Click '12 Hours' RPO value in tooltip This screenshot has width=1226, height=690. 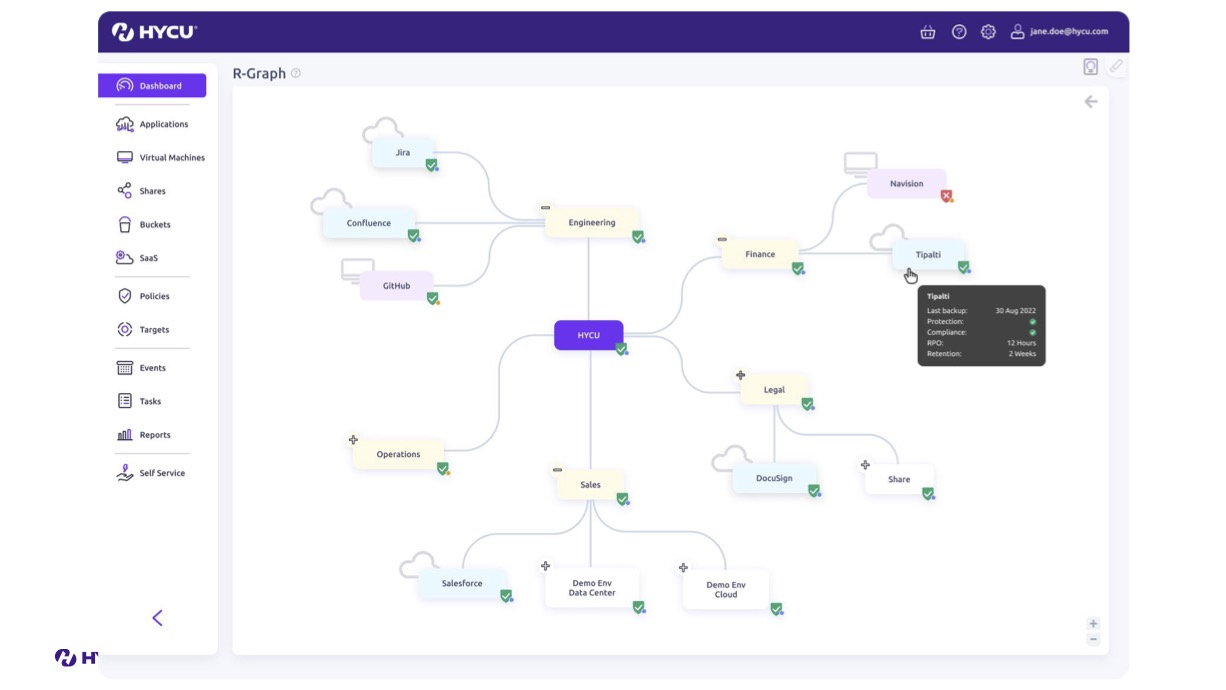click(1022, 343)
